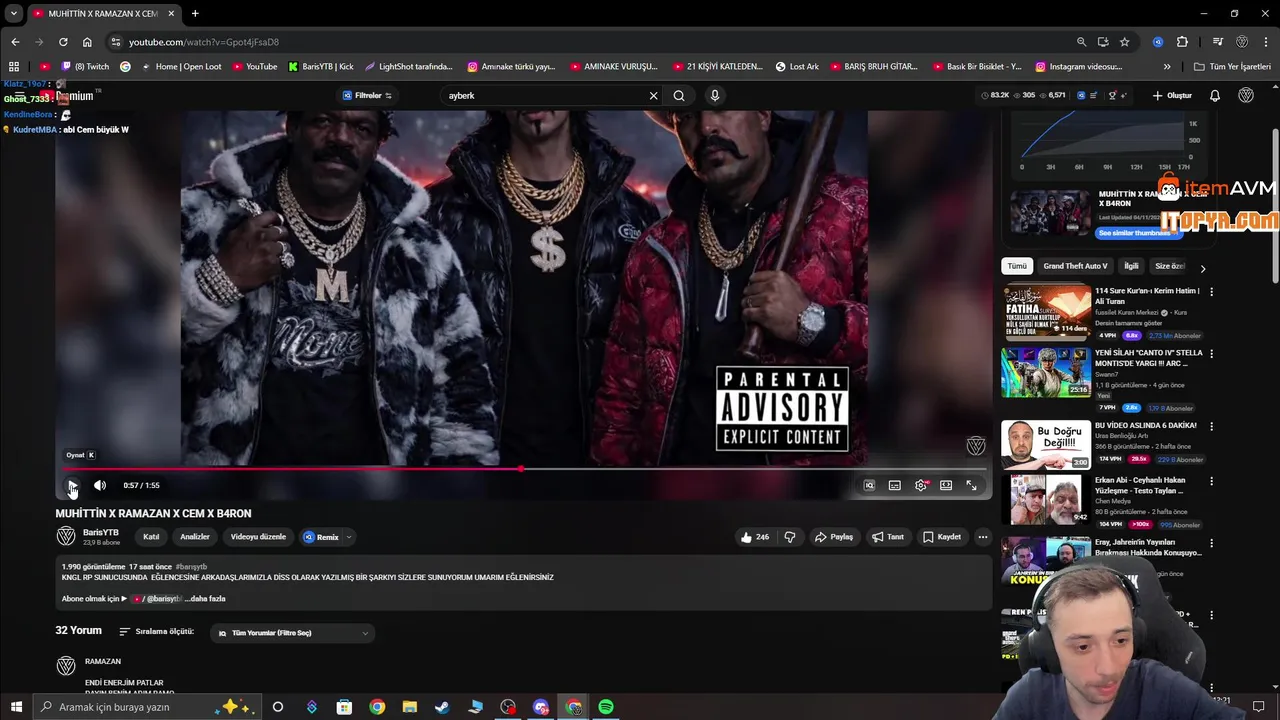Click the search magnifier button
1280x720 pixels.
tap(679, 96)
